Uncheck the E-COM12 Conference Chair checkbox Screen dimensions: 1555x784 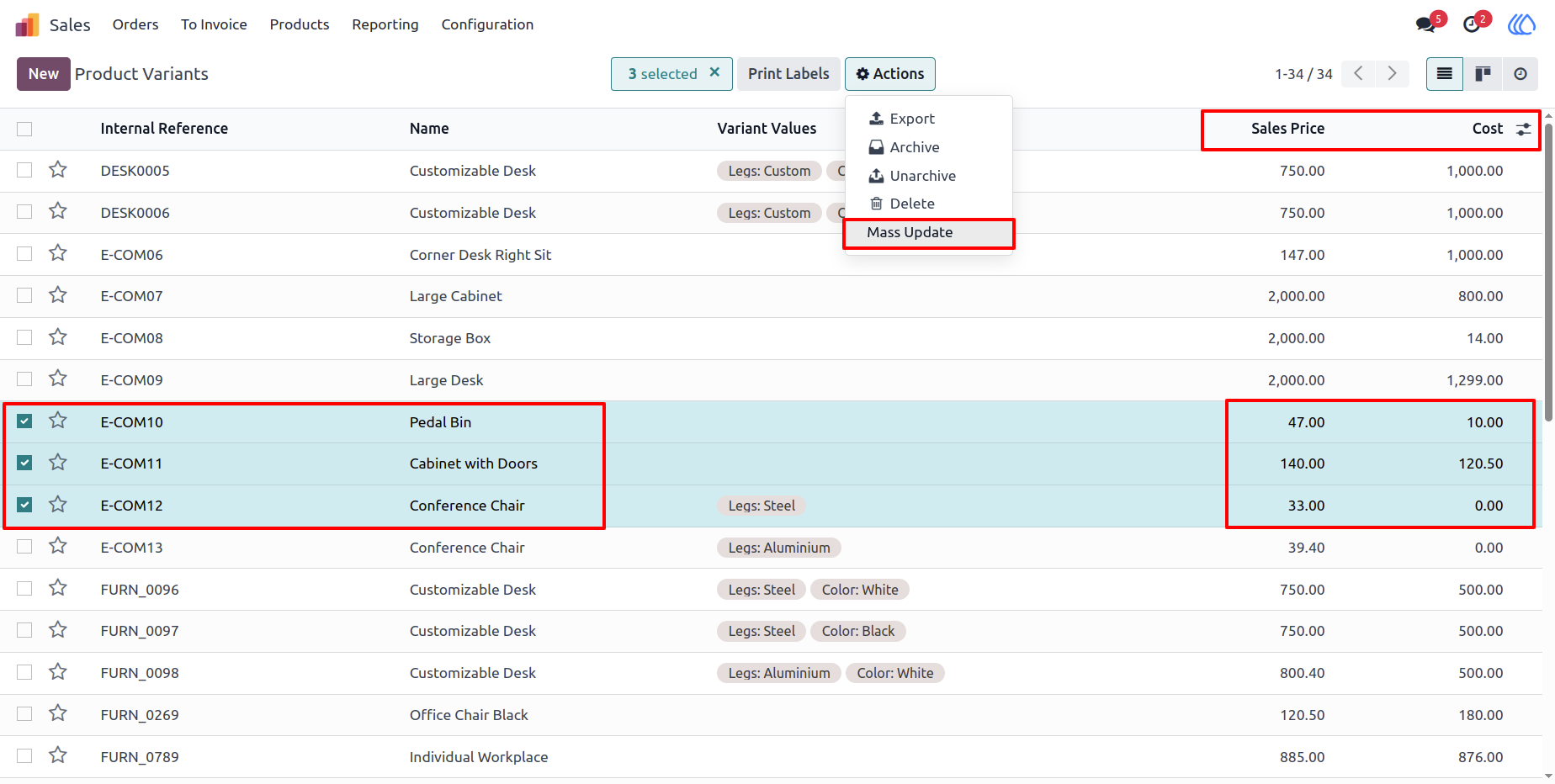(x=24, y=505)
